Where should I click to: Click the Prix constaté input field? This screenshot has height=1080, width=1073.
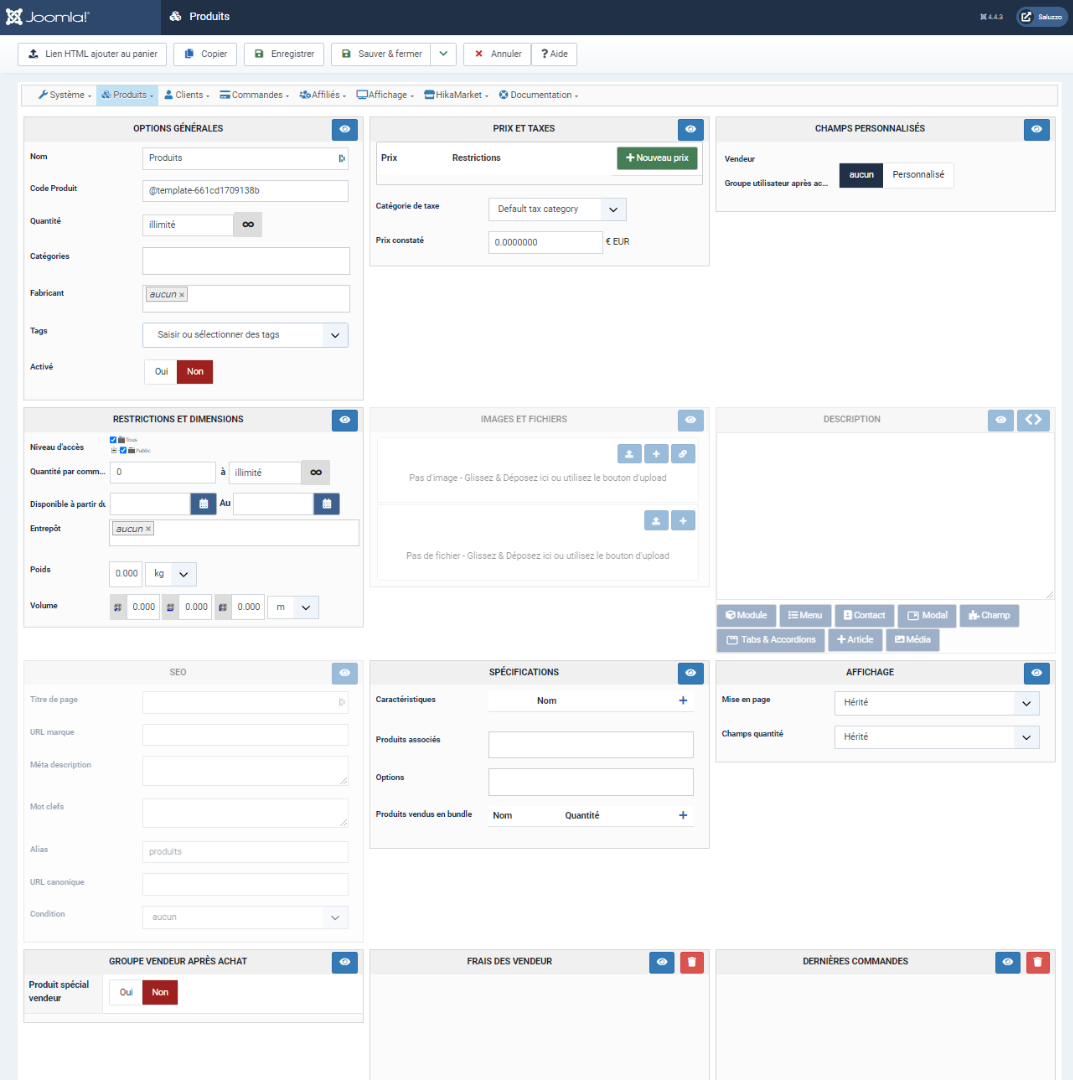[545, 242]
